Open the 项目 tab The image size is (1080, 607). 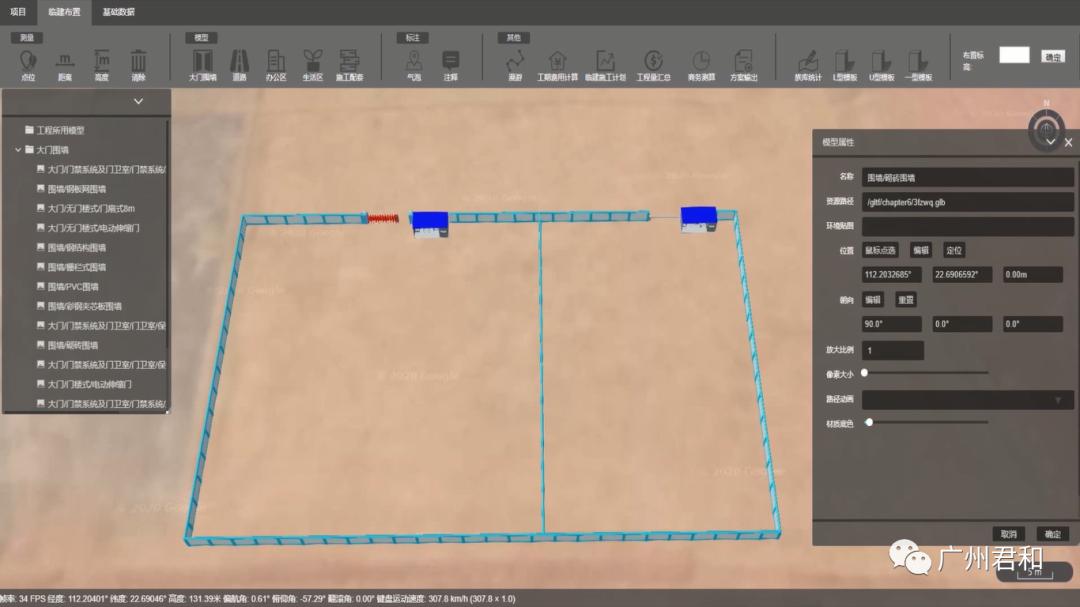(x=18, y=12)
